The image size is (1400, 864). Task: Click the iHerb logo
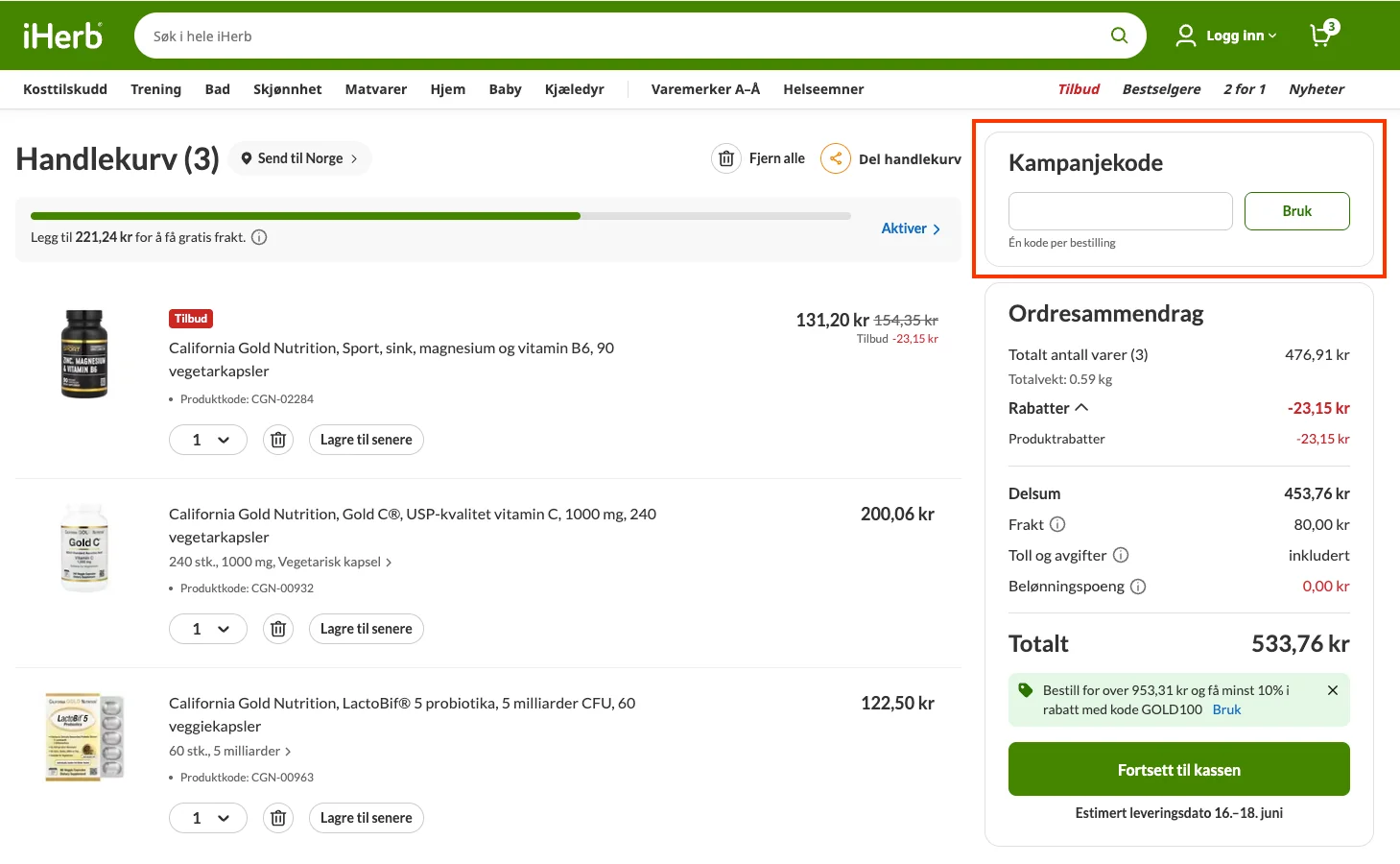[x=62, y=36]
